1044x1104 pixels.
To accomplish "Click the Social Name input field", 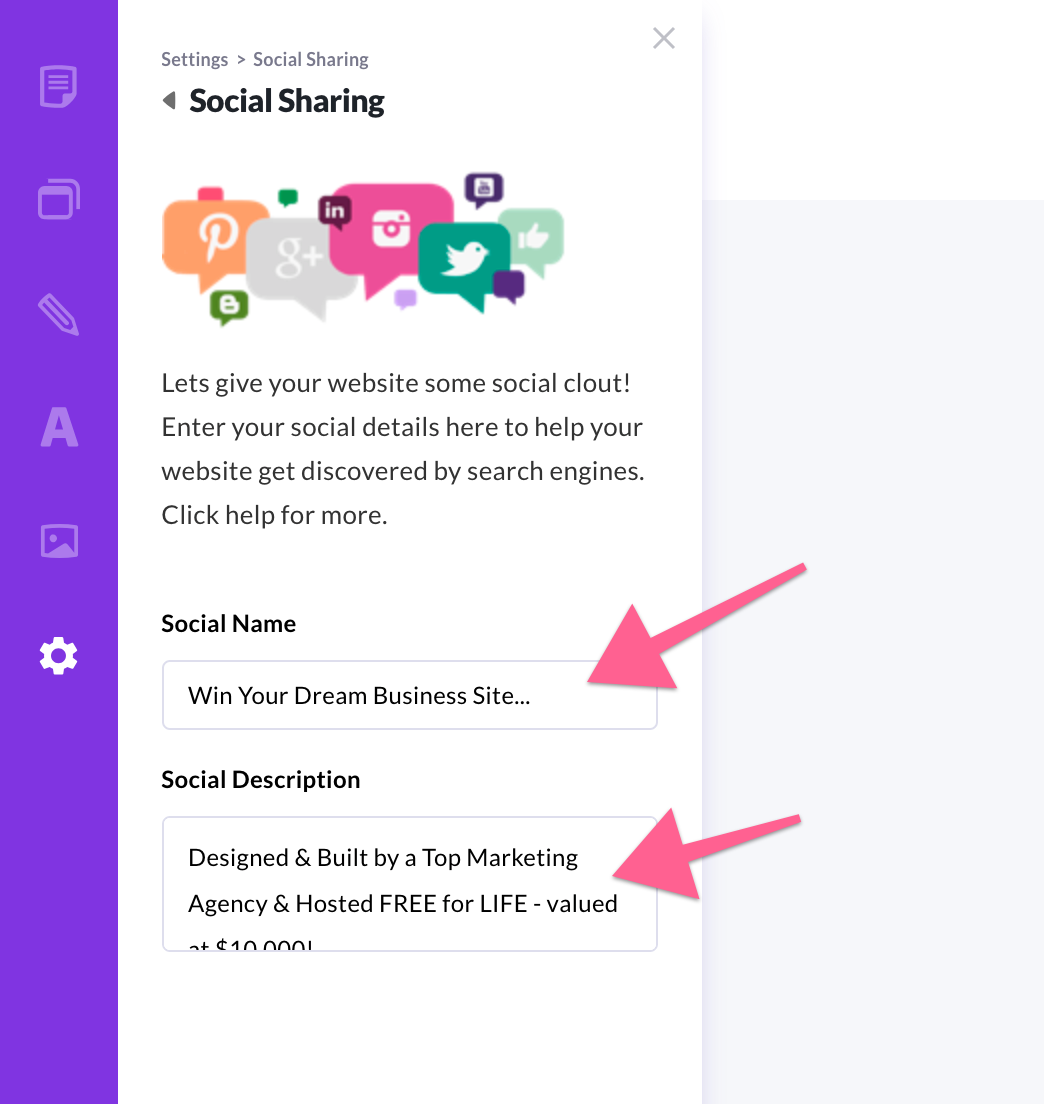I will pos(410,695).
